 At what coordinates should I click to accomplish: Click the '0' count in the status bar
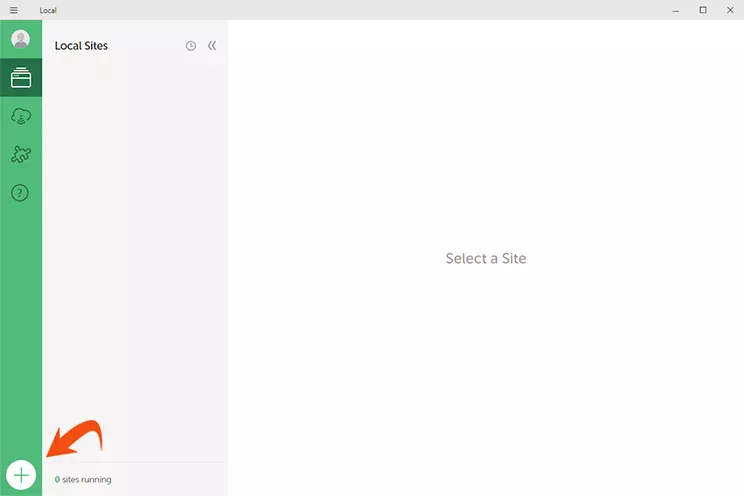coord(57,480)
